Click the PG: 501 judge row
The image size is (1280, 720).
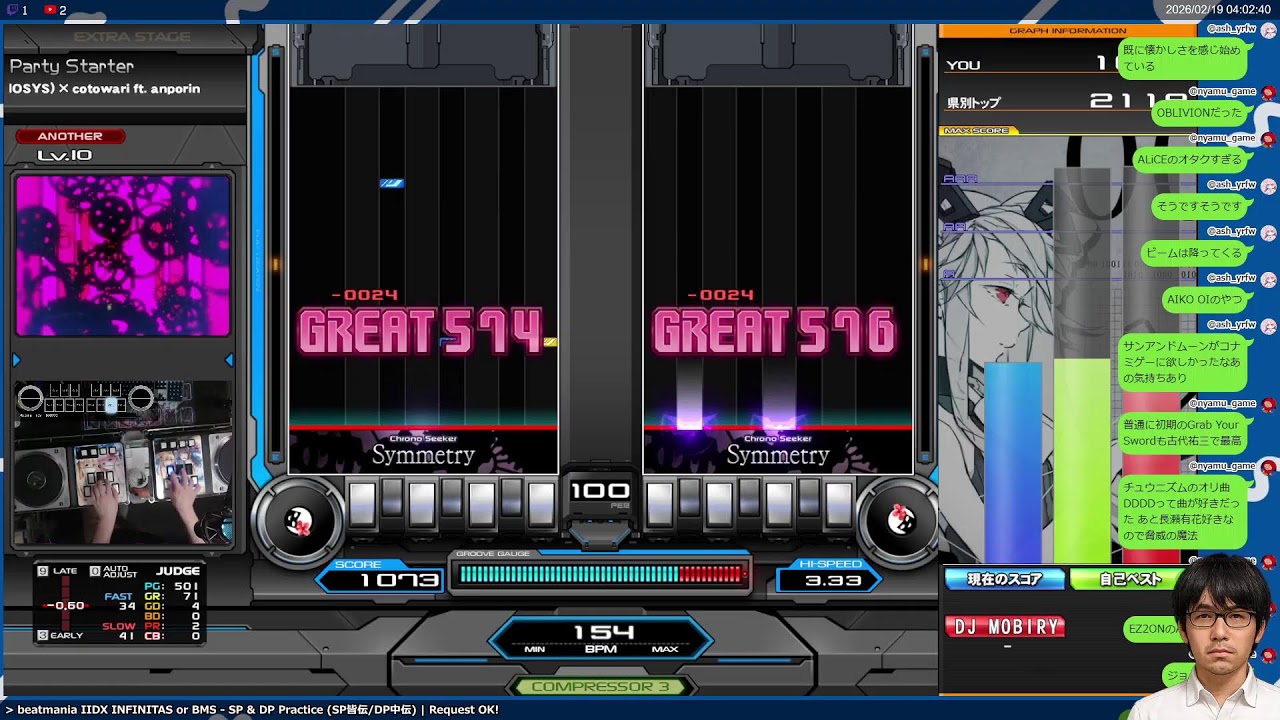pyautogui.click(x=171, y=586)
